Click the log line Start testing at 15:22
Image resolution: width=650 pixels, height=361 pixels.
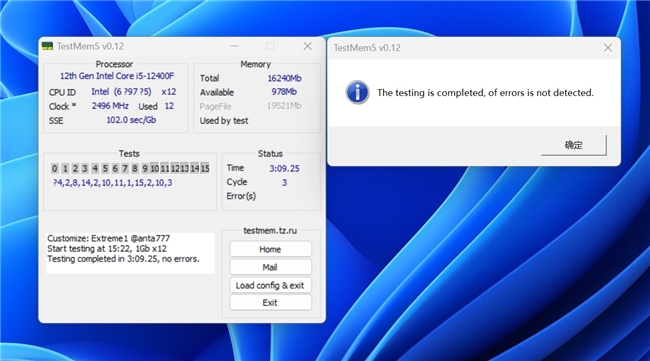(107, 249)
